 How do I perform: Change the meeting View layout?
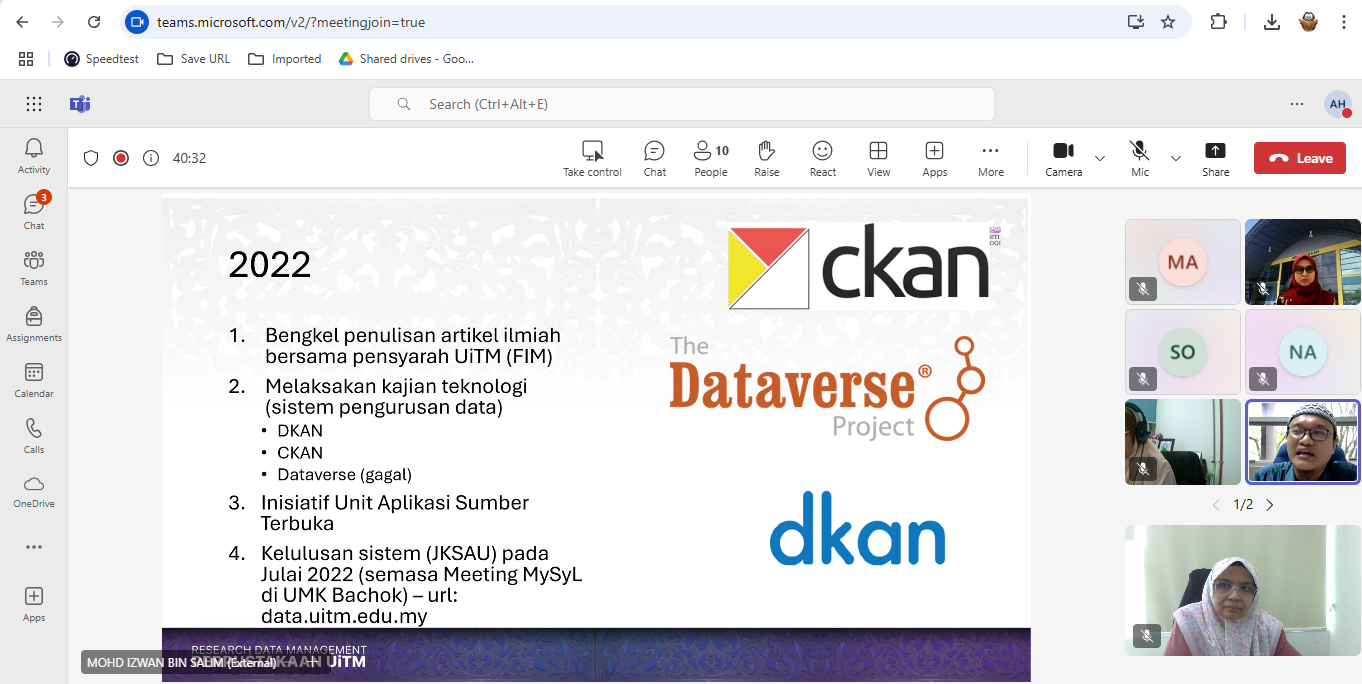pyautogui.click(x=879, y=158)
